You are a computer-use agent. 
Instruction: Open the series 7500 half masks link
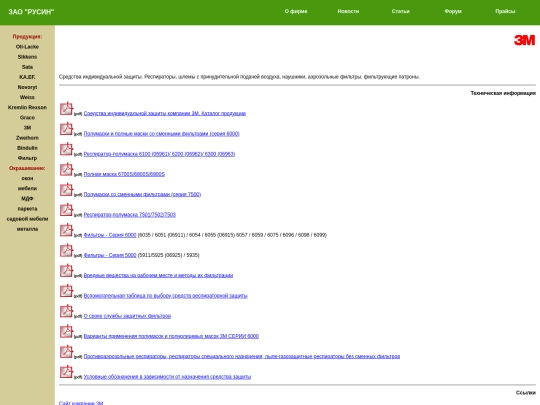point(142,194)
